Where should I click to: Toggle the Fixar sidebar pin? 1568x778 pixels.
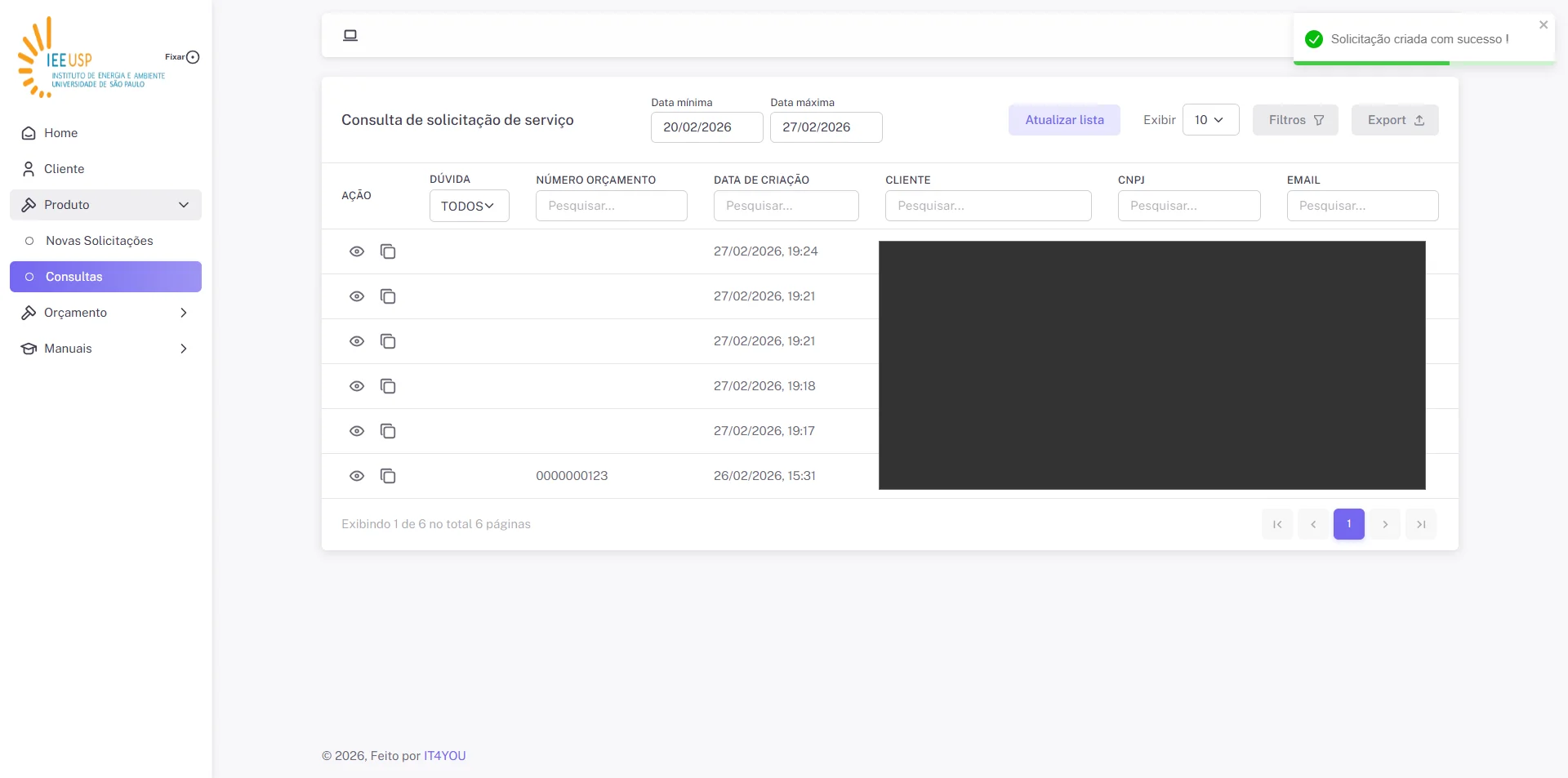193,57
